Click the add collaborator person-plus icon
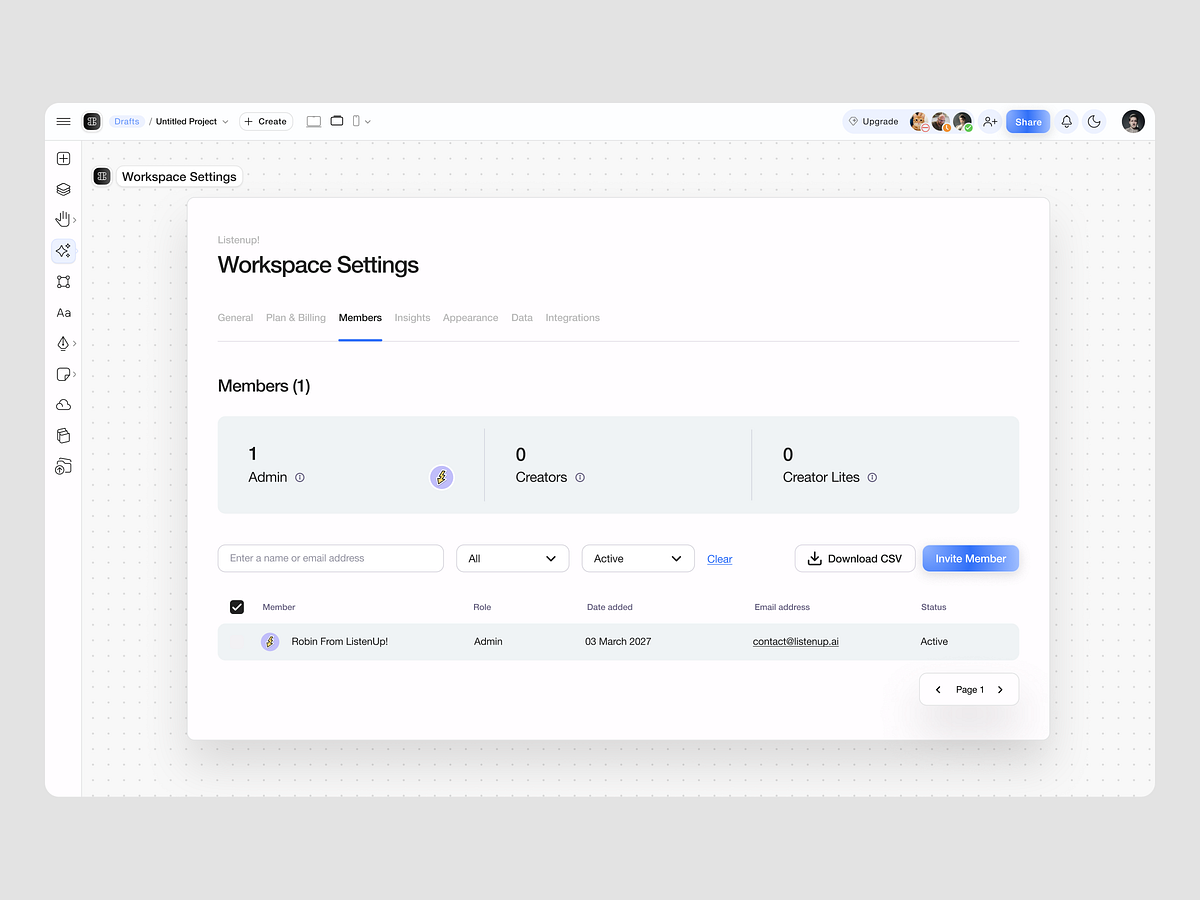 click(x=990, y=121)
